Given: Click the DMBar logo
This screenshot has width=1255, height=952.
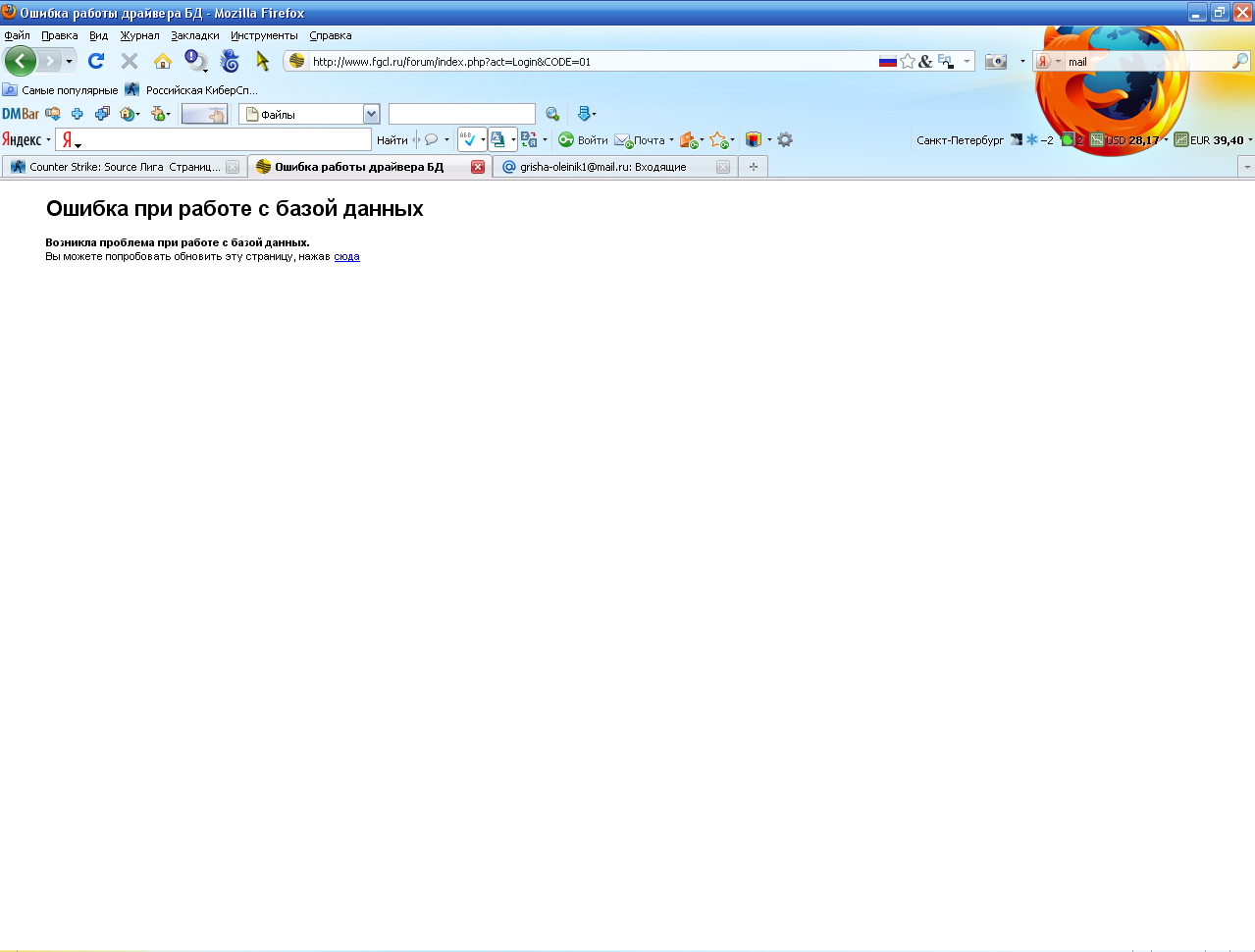Looking at the screenshot, I should pos(21,114).
